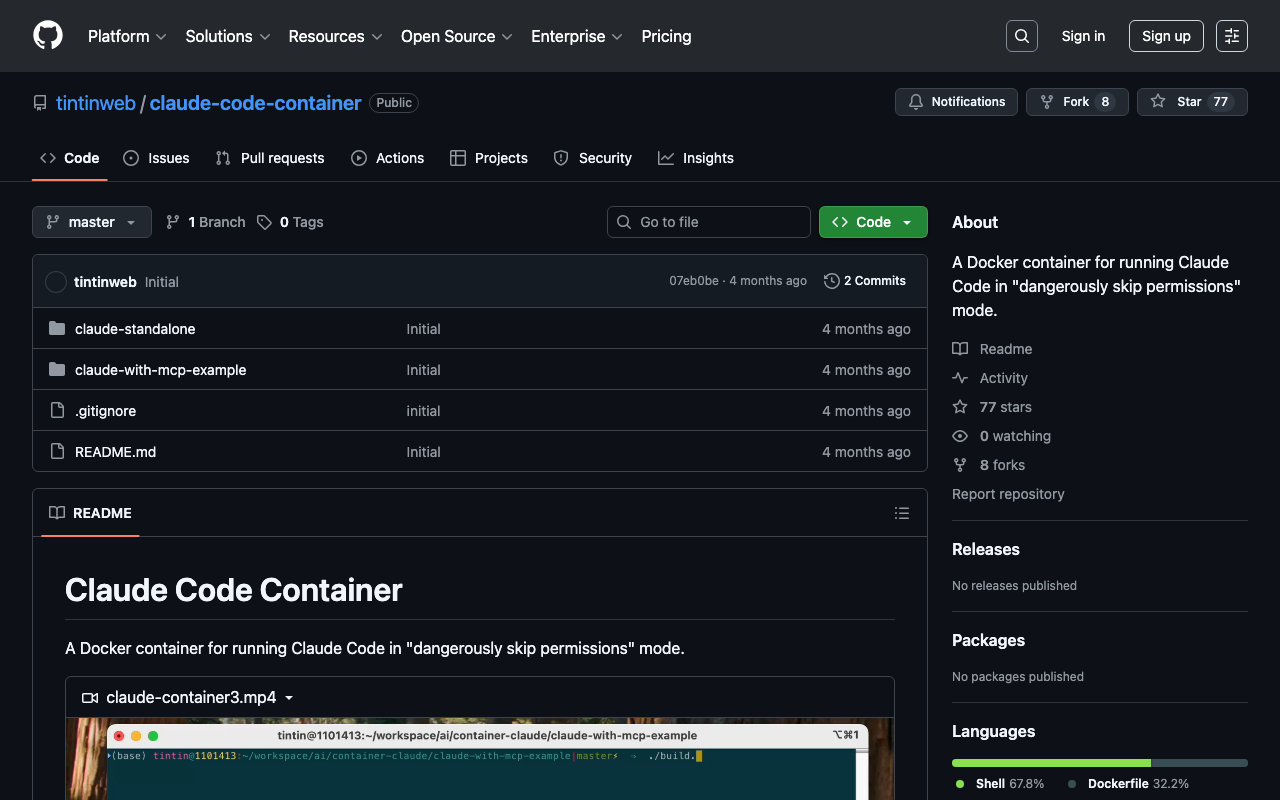The image size is (1280, 800).
Task: Expand the Platform menu in header
Action: (x=127, y=36)
